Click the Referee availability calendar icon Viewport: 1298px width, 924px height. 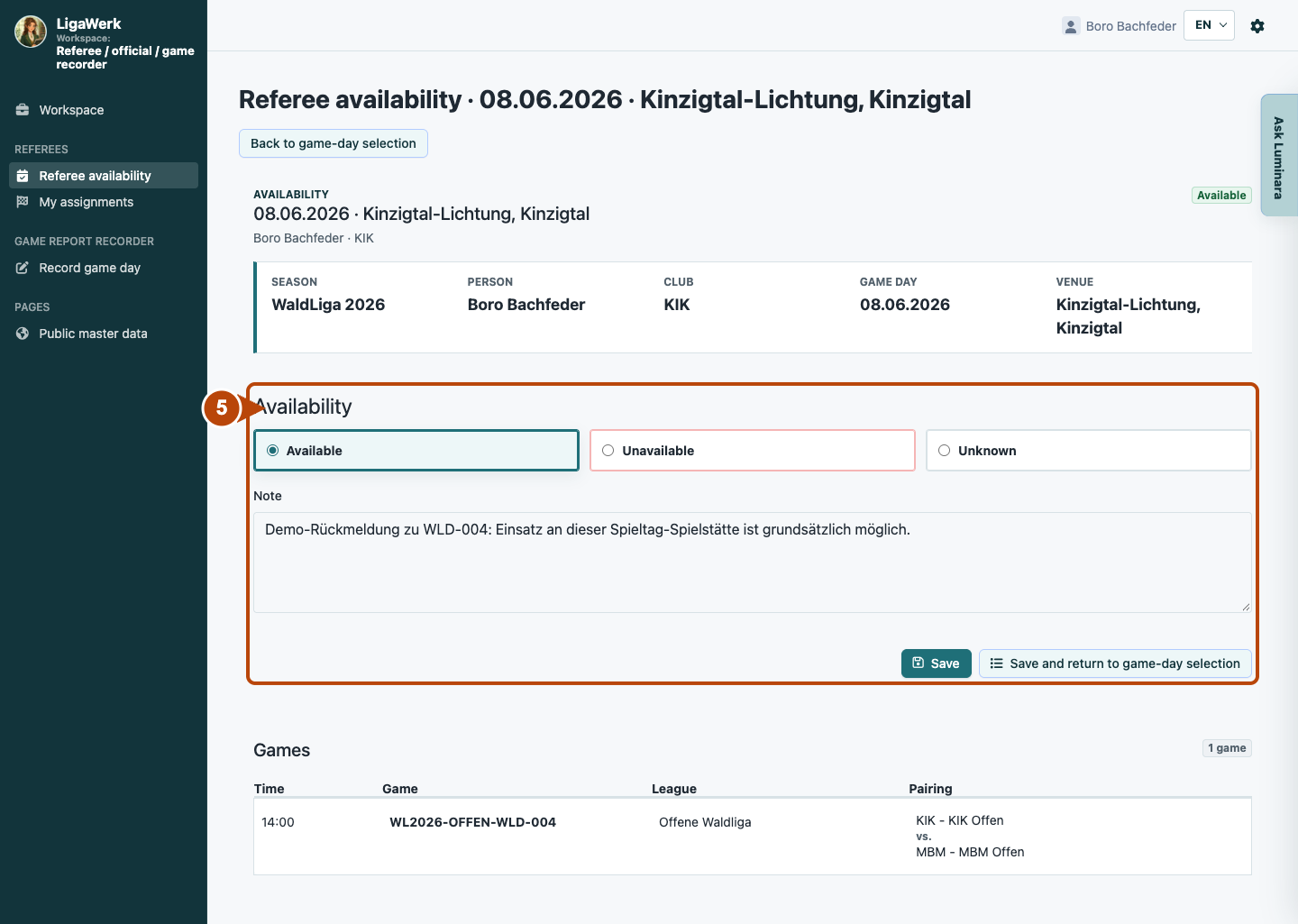[23, 176]
